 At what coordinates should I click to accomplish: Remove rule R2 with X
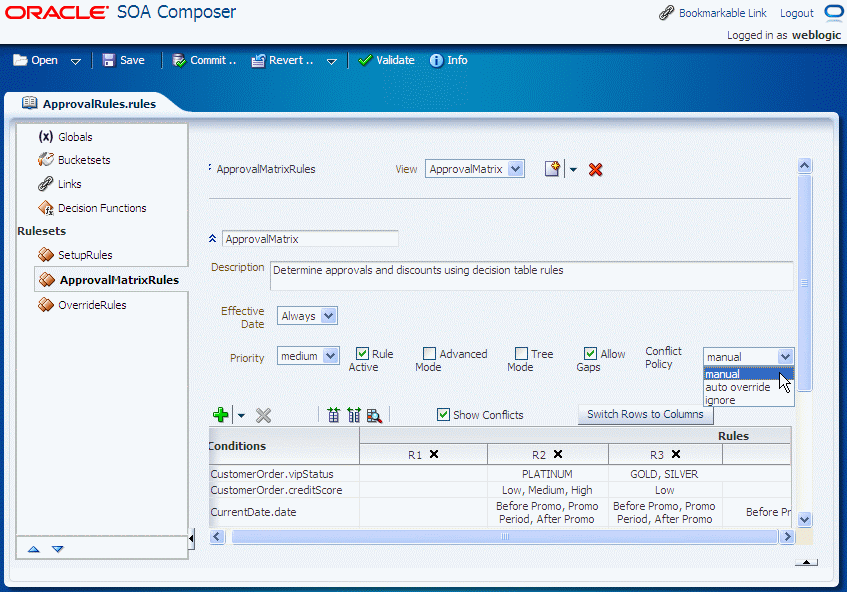tap(558, 454)
